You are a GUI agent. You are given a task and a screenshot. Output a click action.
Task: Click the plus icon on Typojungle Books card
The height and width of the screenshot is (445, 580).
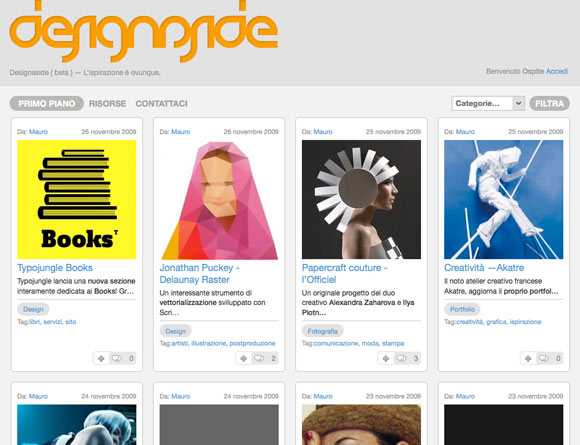[101, 358]
